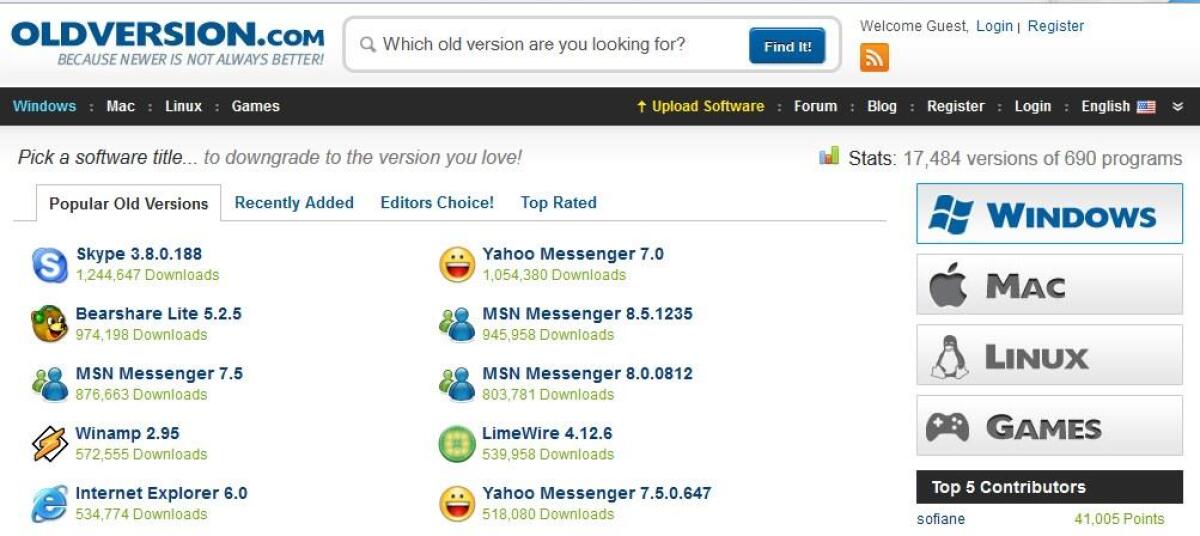Click the OldVersion.com logo
The height and width of the screenshot is (536, 1200).
coord(167,44)
